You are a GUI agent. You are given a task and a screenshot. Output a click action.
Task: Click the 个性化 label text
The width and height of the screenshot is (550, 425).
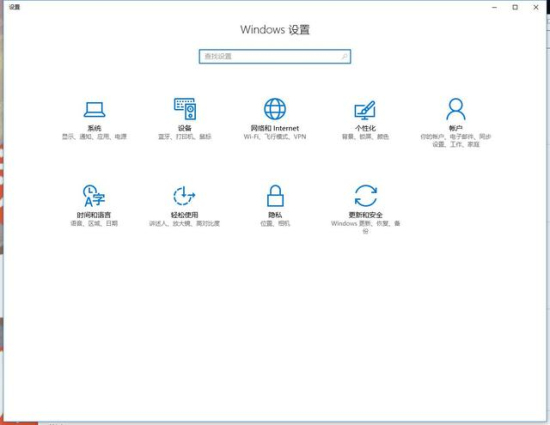[365, 128]
